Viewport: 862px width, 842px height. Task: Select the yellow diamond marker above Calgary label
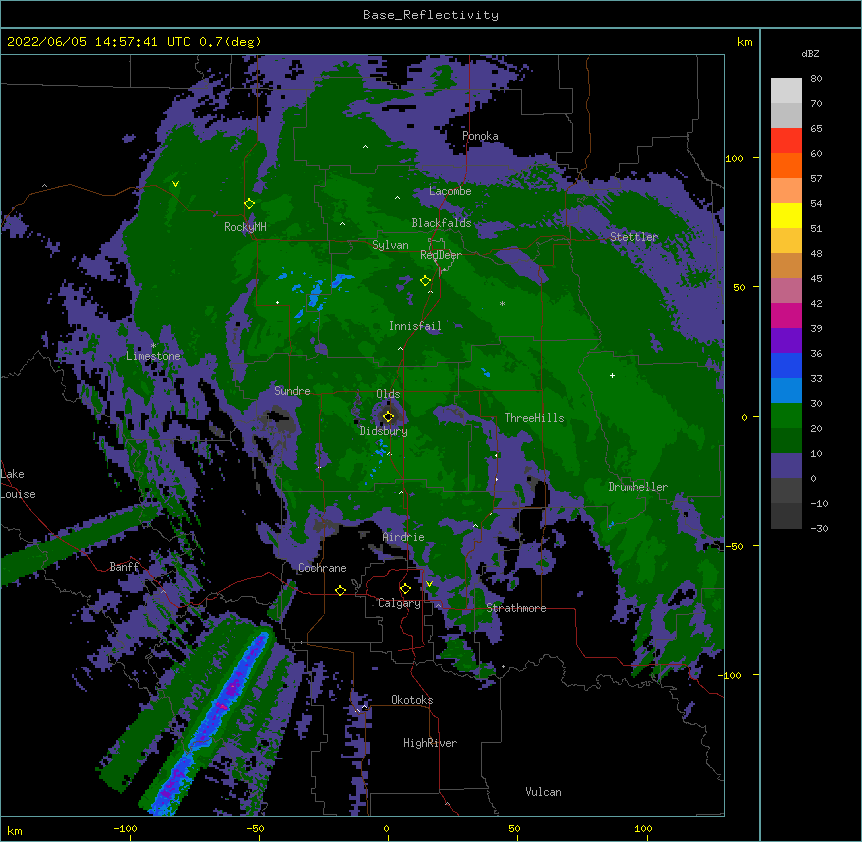click(x=405, y=589)
